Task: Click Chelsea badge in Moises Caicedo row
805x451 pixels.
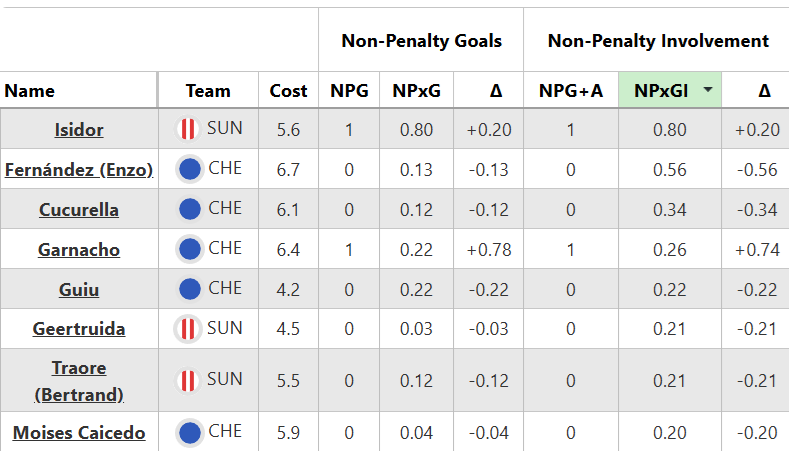Action: (190, 433)
